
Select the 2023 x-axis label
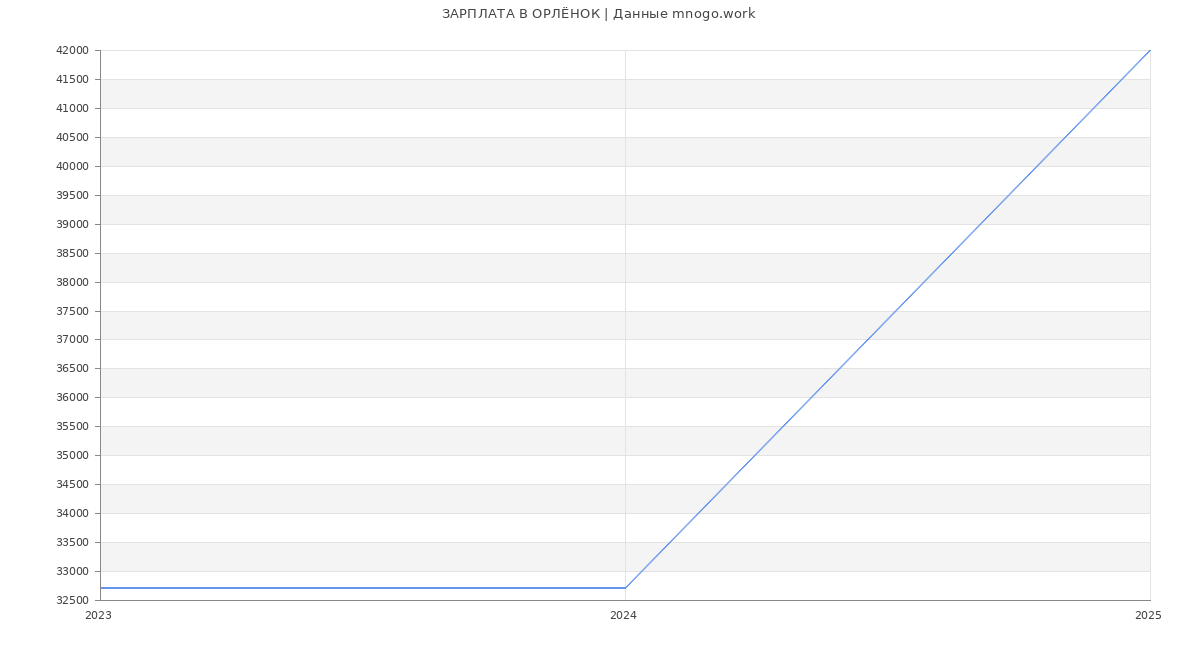[98, 616]
